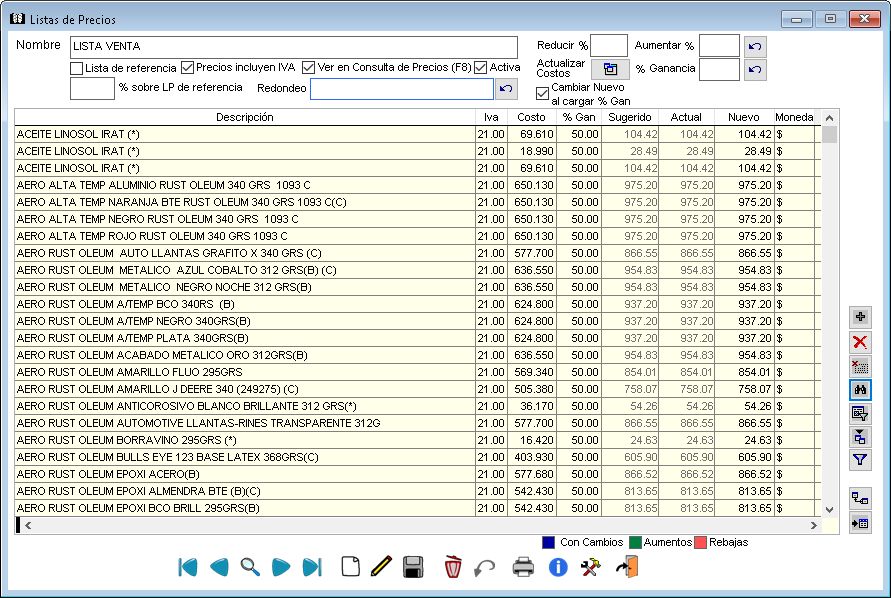The image size is (891, 598).
Task: Sort by the Descripción column header
Action: 244,117
